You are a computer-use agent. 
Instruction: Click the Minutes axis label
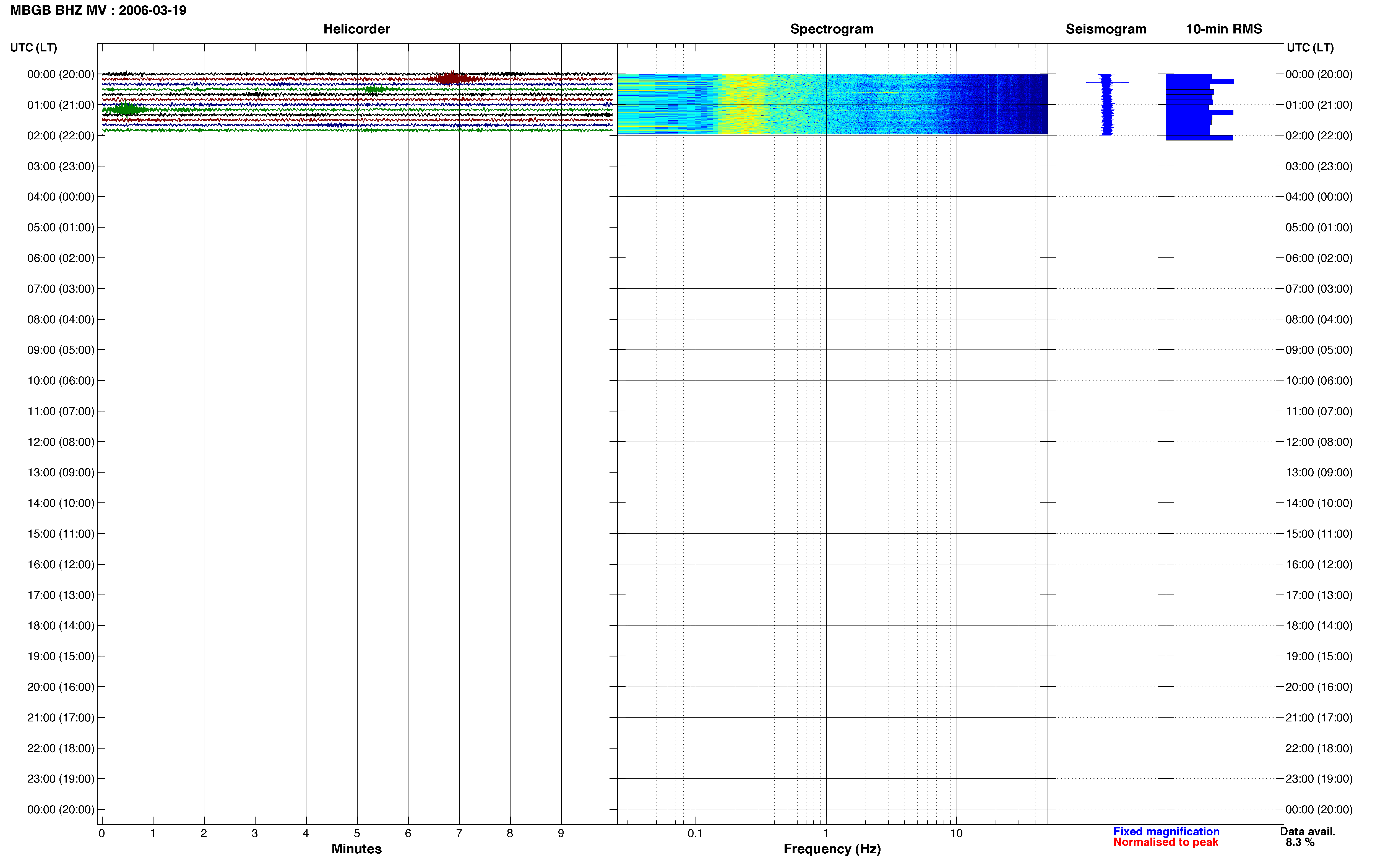[356, 848]
